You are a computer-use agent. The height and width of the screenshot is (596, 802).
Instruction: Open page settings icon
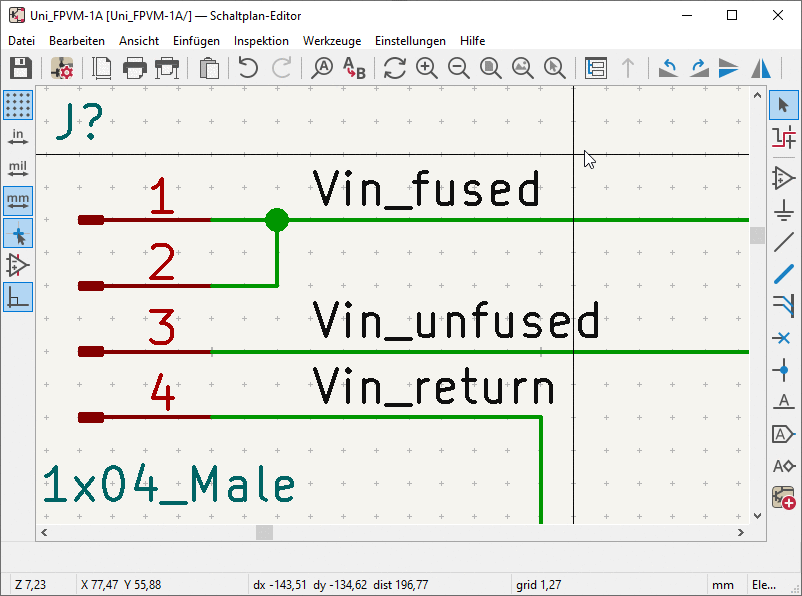(102, 68)
